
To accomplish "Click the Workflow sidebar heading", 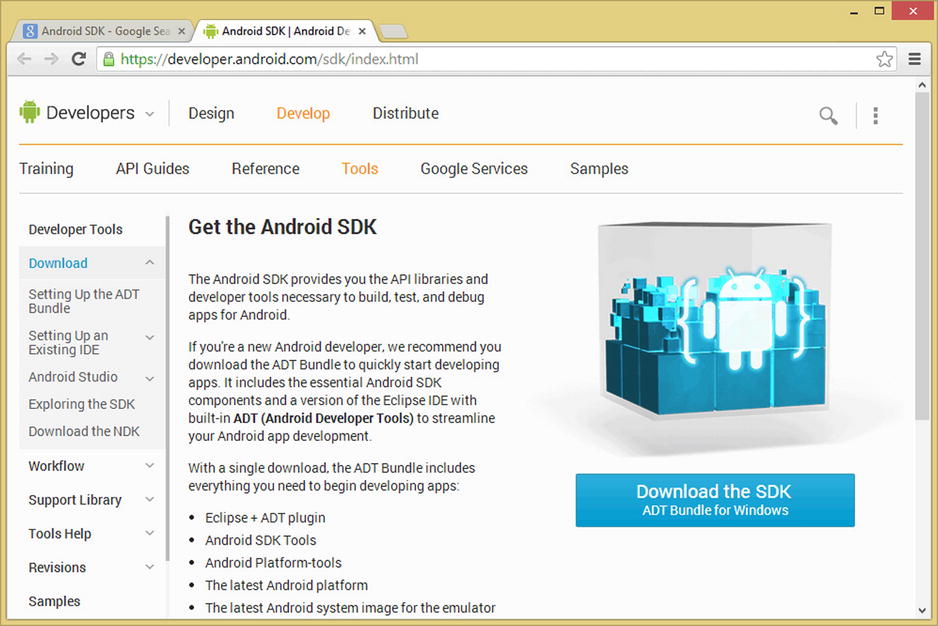I will click(x=56, y=466).
